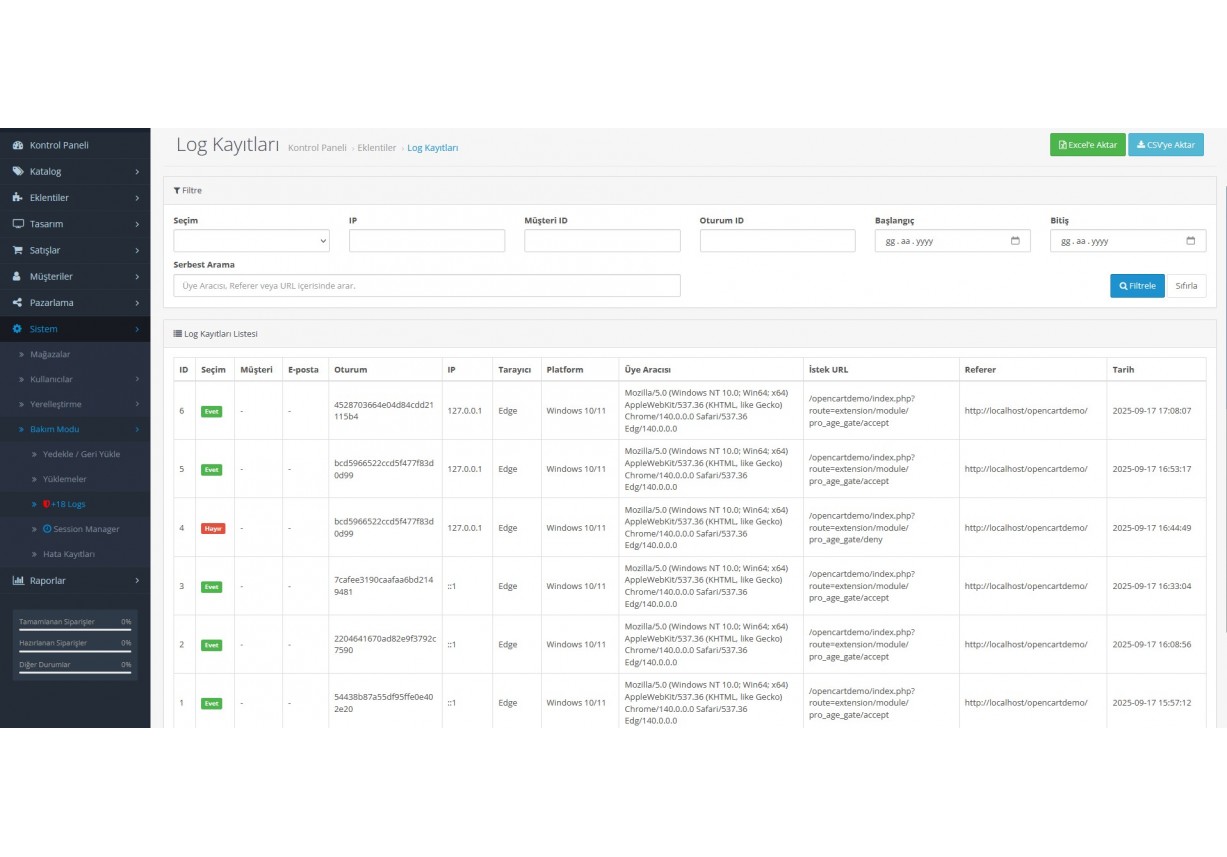Viewport: 1227px width, 857px height.
Task: Open the Başlangıç date calendar picker icon
Action: pos(1015,241)
